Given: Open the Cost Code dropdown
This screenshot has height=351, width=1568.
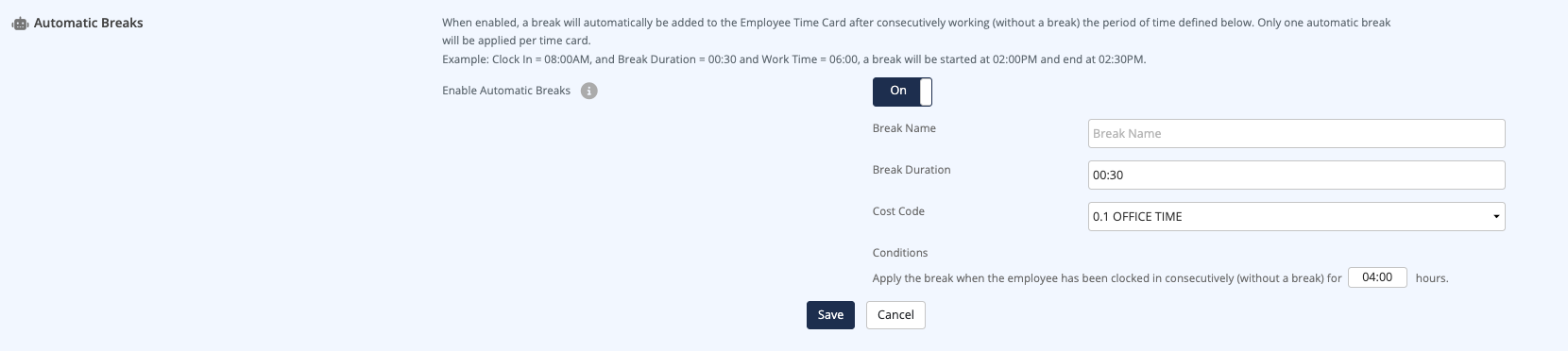Looking at the screenshot, I should (1296, 216).
